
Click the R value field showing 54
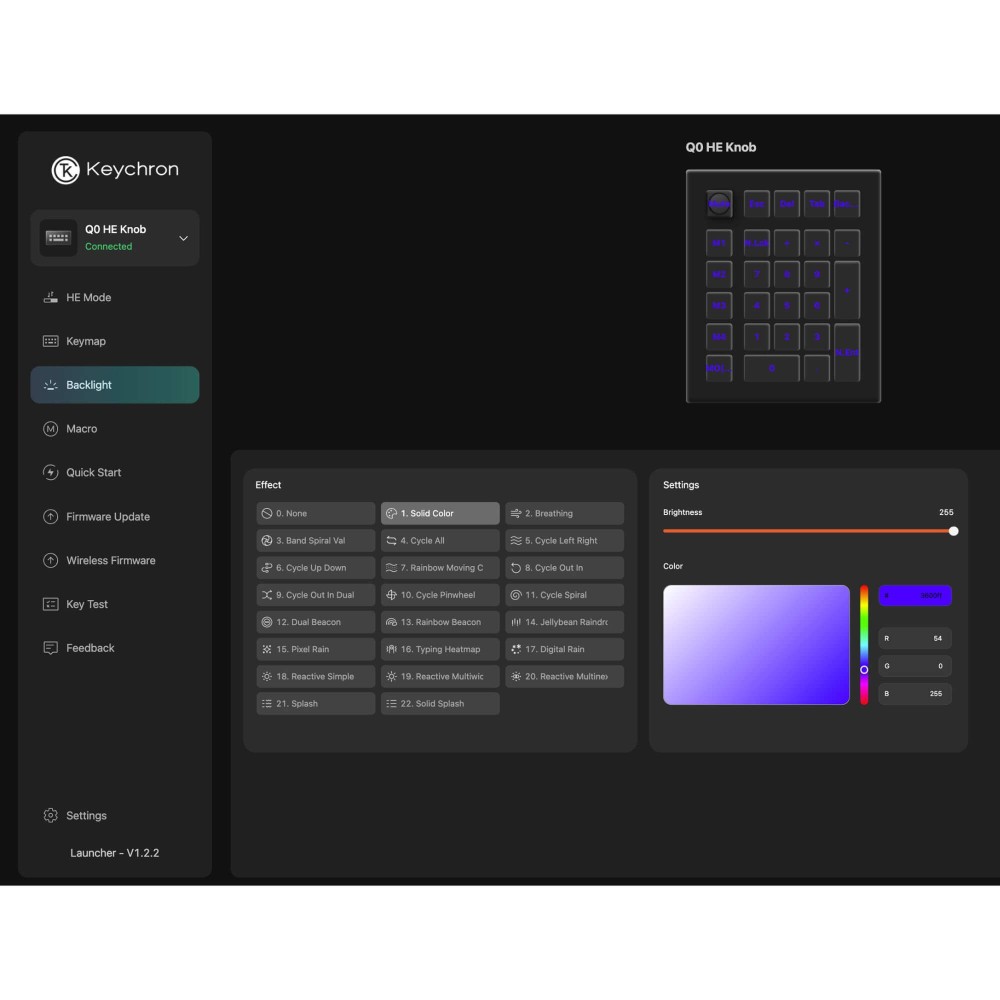915,638
